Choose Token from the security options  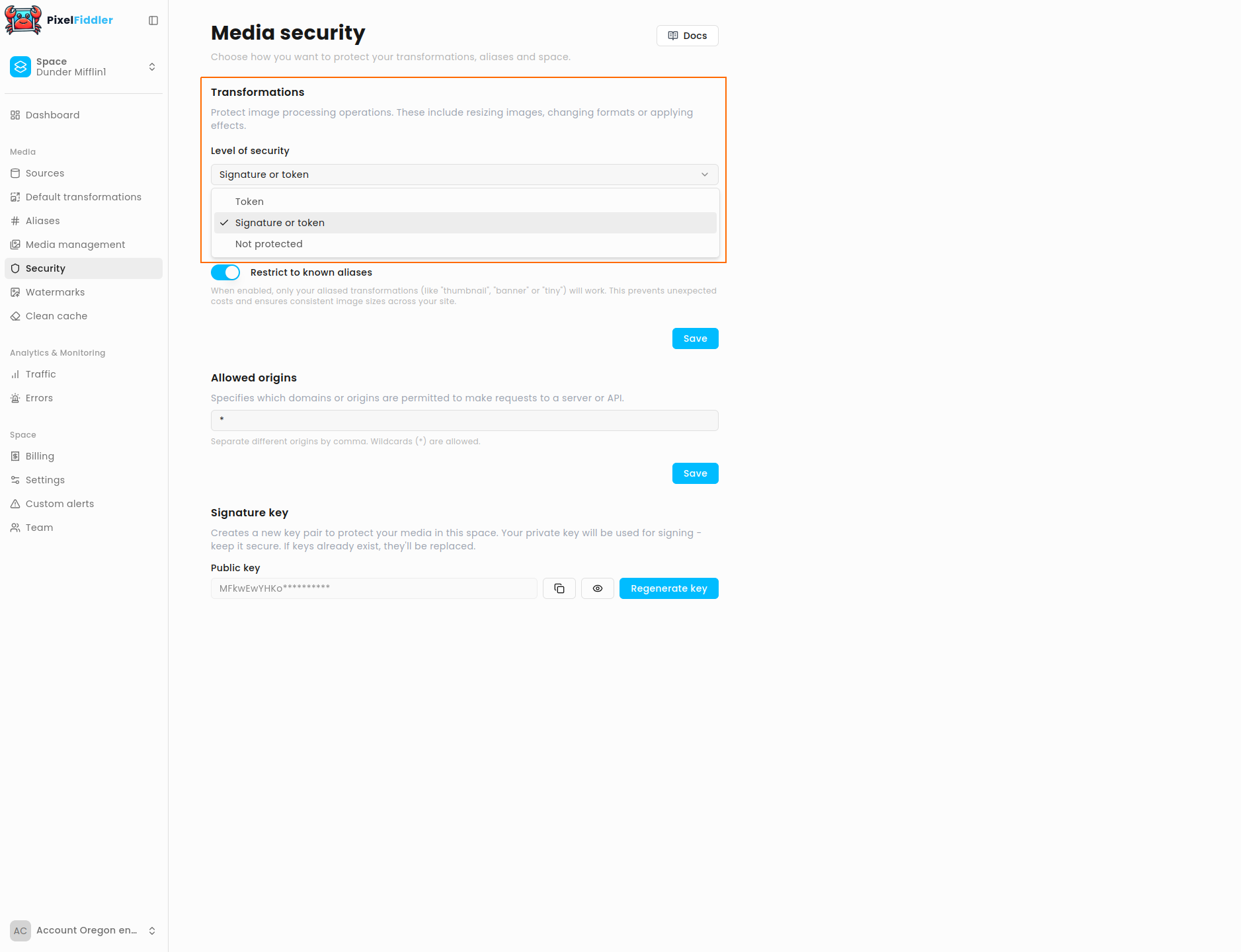[x=249, y=202]
